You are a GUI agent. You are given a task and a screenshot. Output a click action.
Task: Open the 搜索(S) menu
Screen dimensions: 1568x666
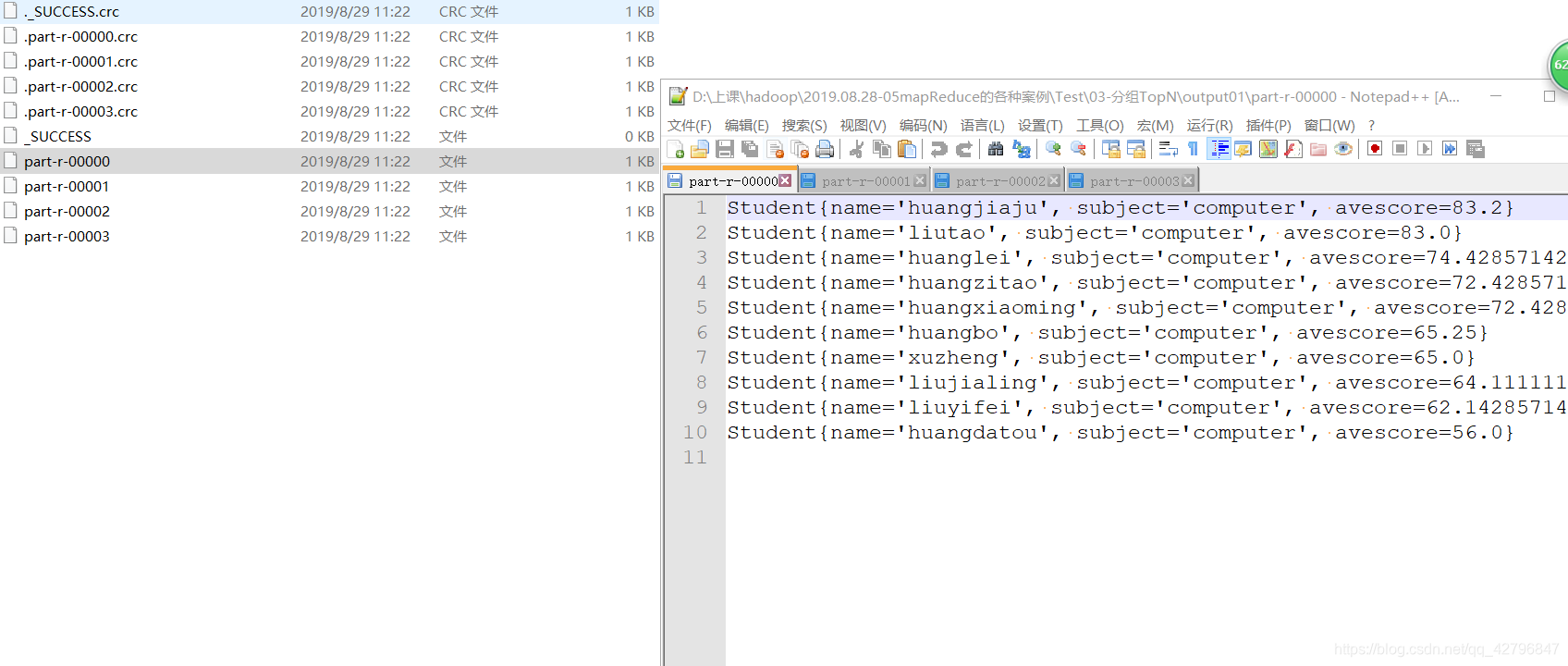804,125
